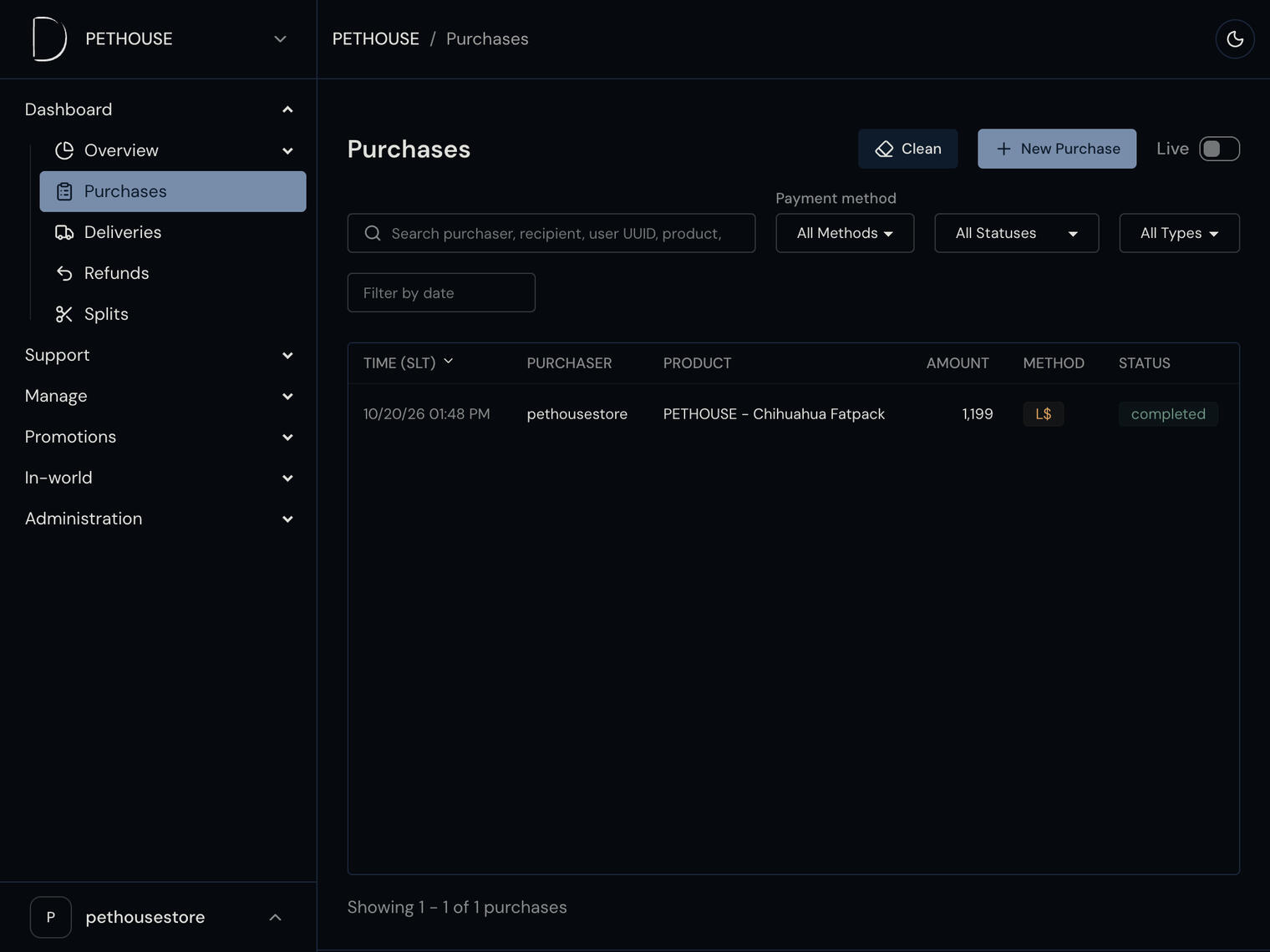
Task: Click purchaser pethousestore in the table
Action: coord(577,414)
